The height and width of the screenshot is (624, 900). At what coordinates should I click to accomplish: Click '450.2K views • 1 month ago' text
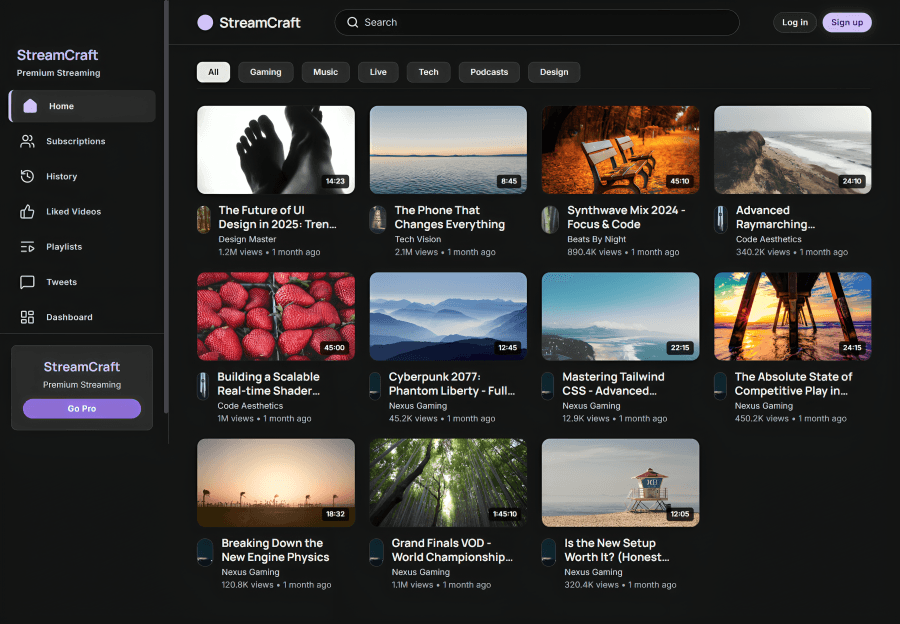coord(790,418)
